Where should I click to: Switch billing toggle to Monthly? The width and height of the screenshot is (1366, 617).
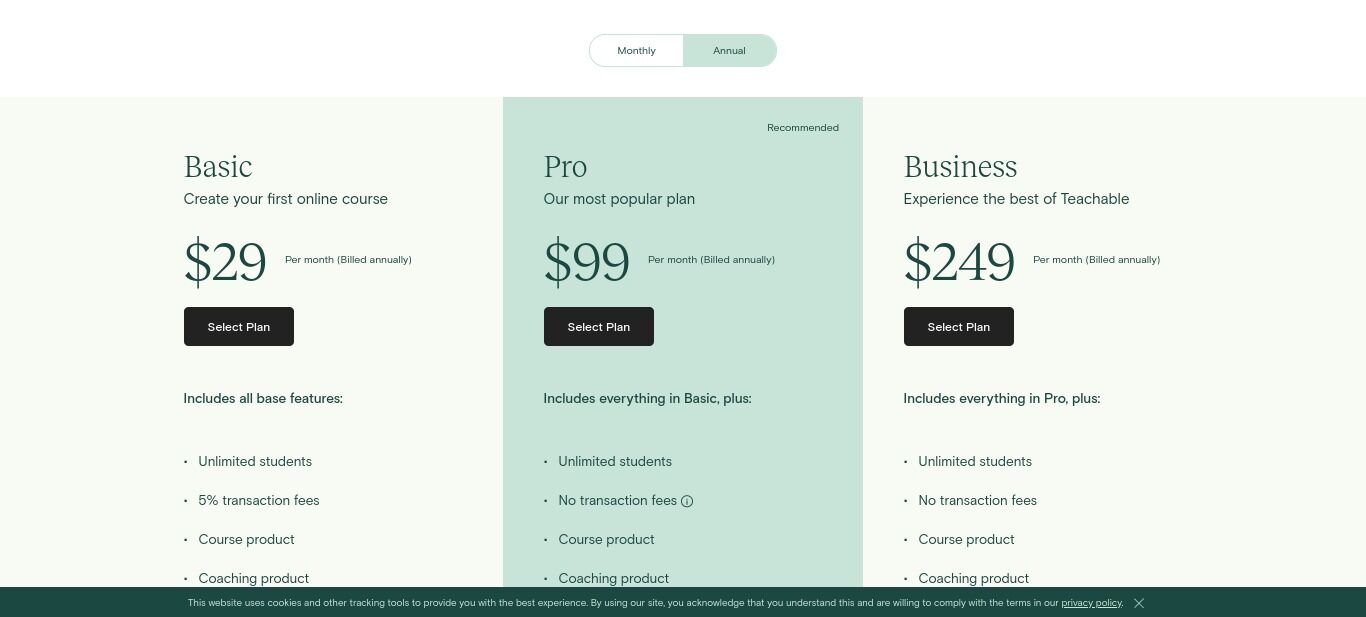click(637, 50)
